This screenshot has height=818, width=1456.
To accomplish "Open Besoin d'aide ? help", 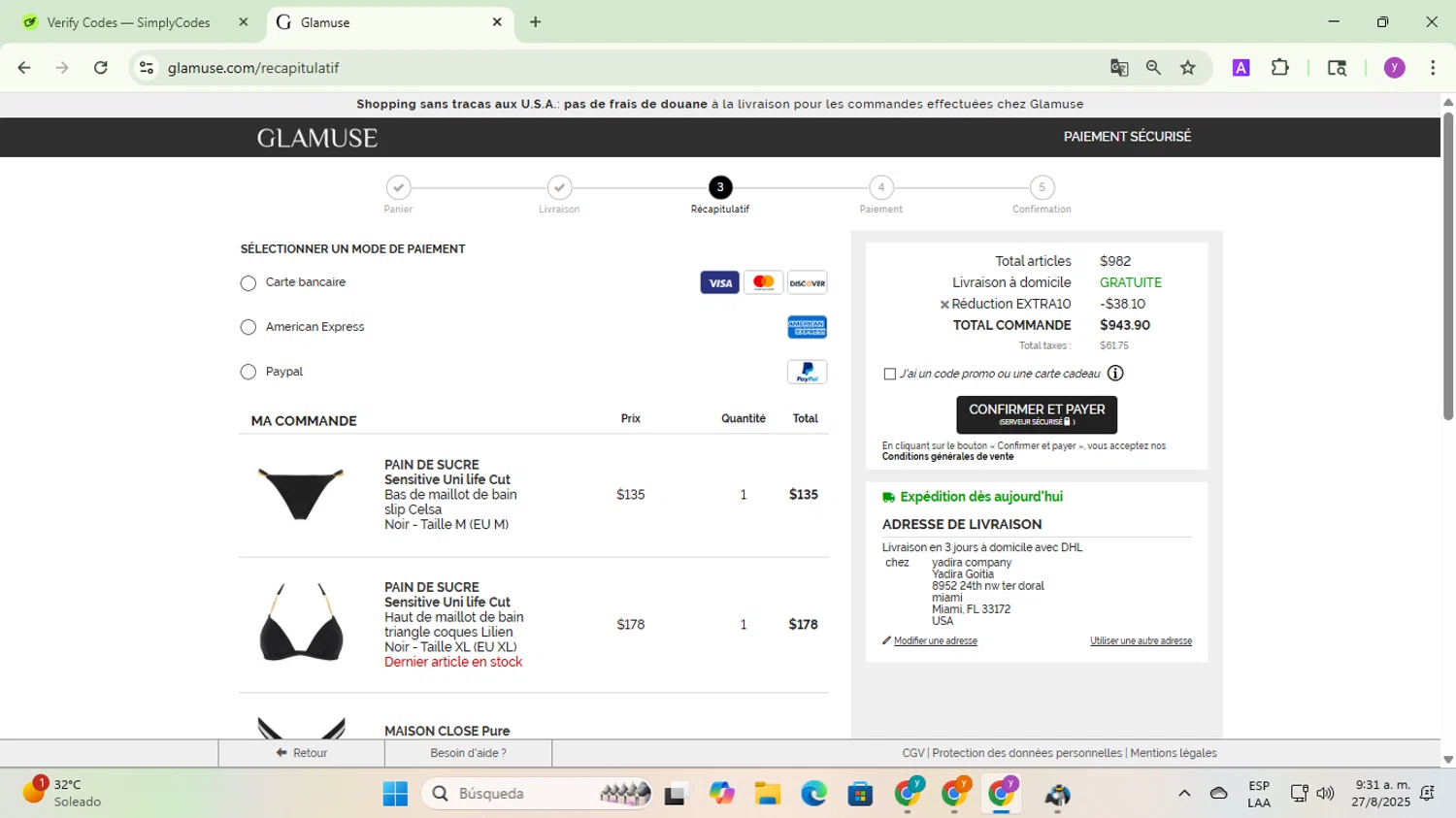I will pos(468,753).
